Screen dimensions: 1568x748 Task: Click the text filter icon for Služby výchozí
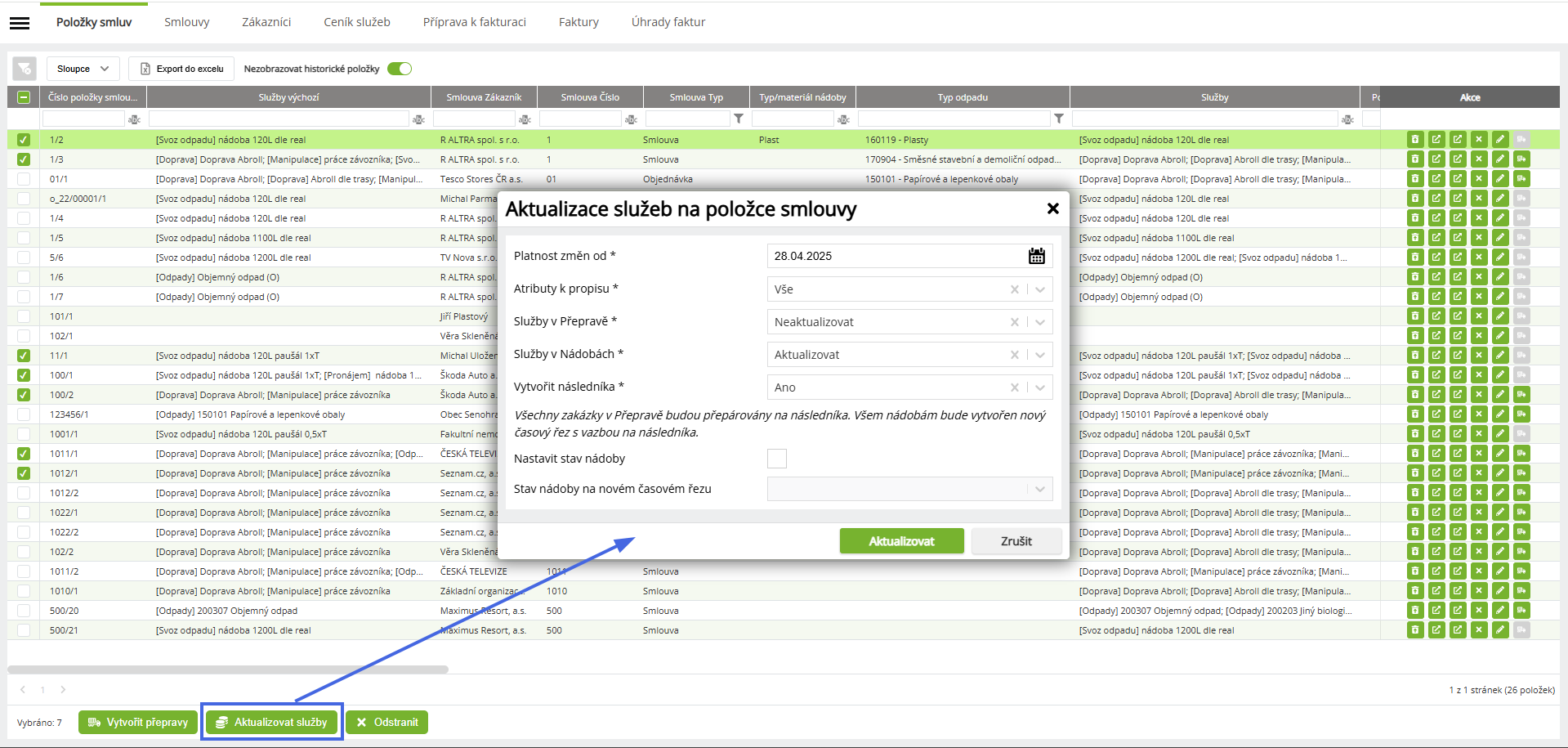coord(418,119)
